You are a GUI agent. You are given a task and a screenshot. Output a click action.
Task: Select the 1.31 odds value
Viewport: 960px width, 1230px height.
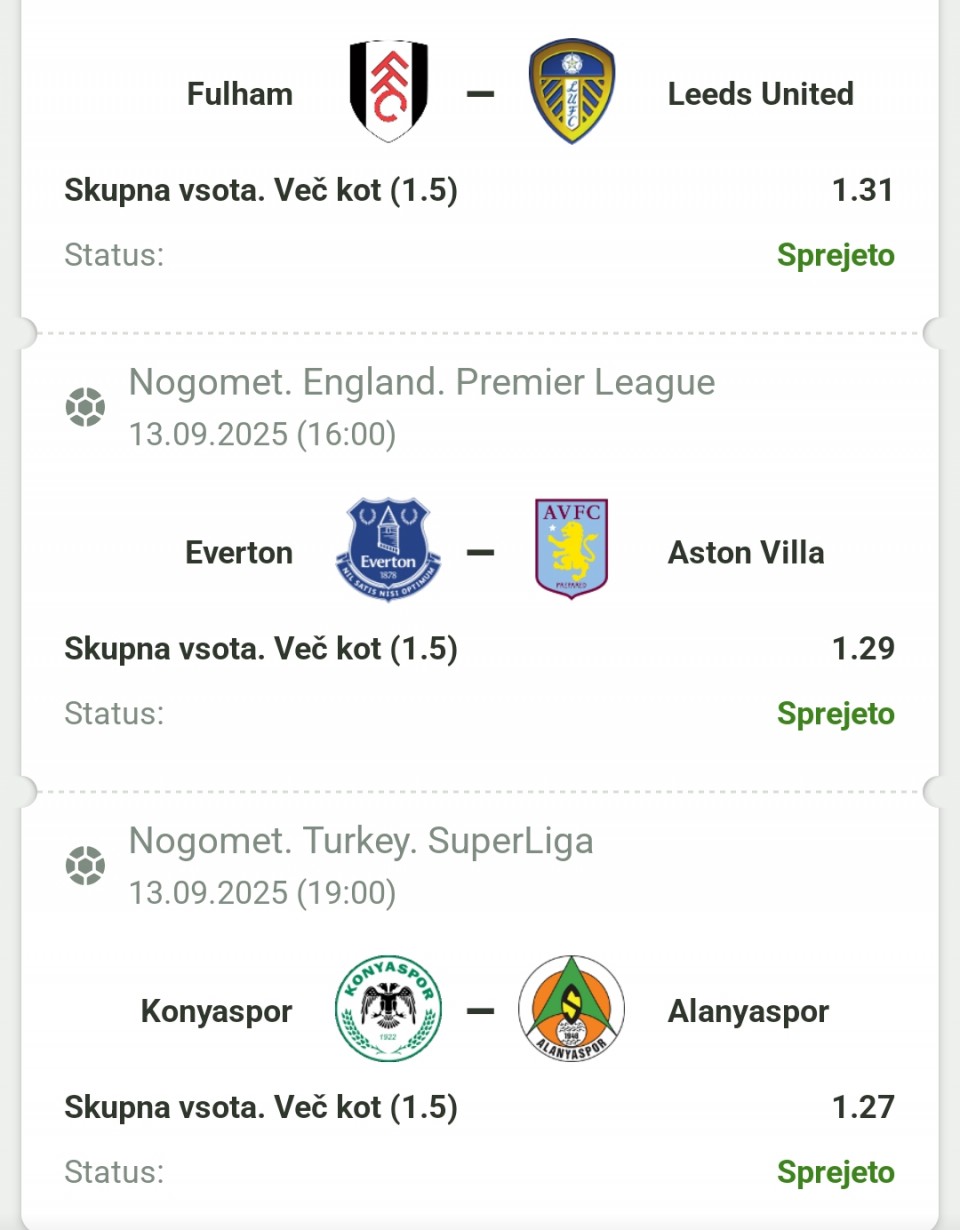(863, 189)
